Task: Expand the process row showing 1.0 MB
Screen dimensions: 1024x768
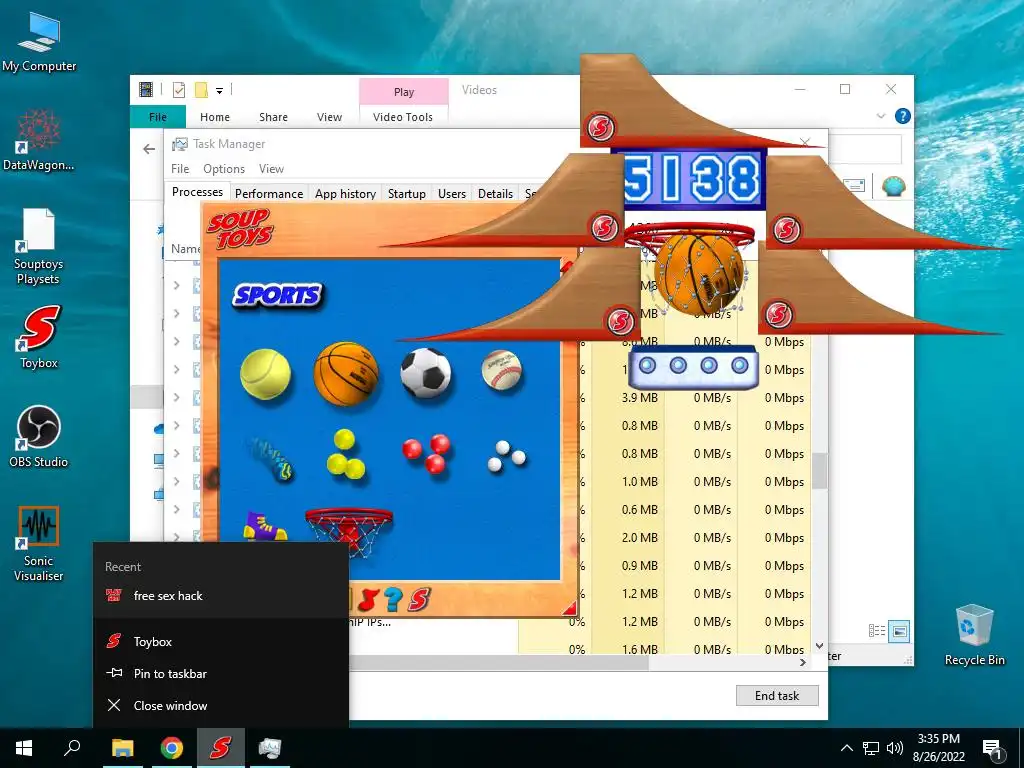Action: (x=176, y=481)
